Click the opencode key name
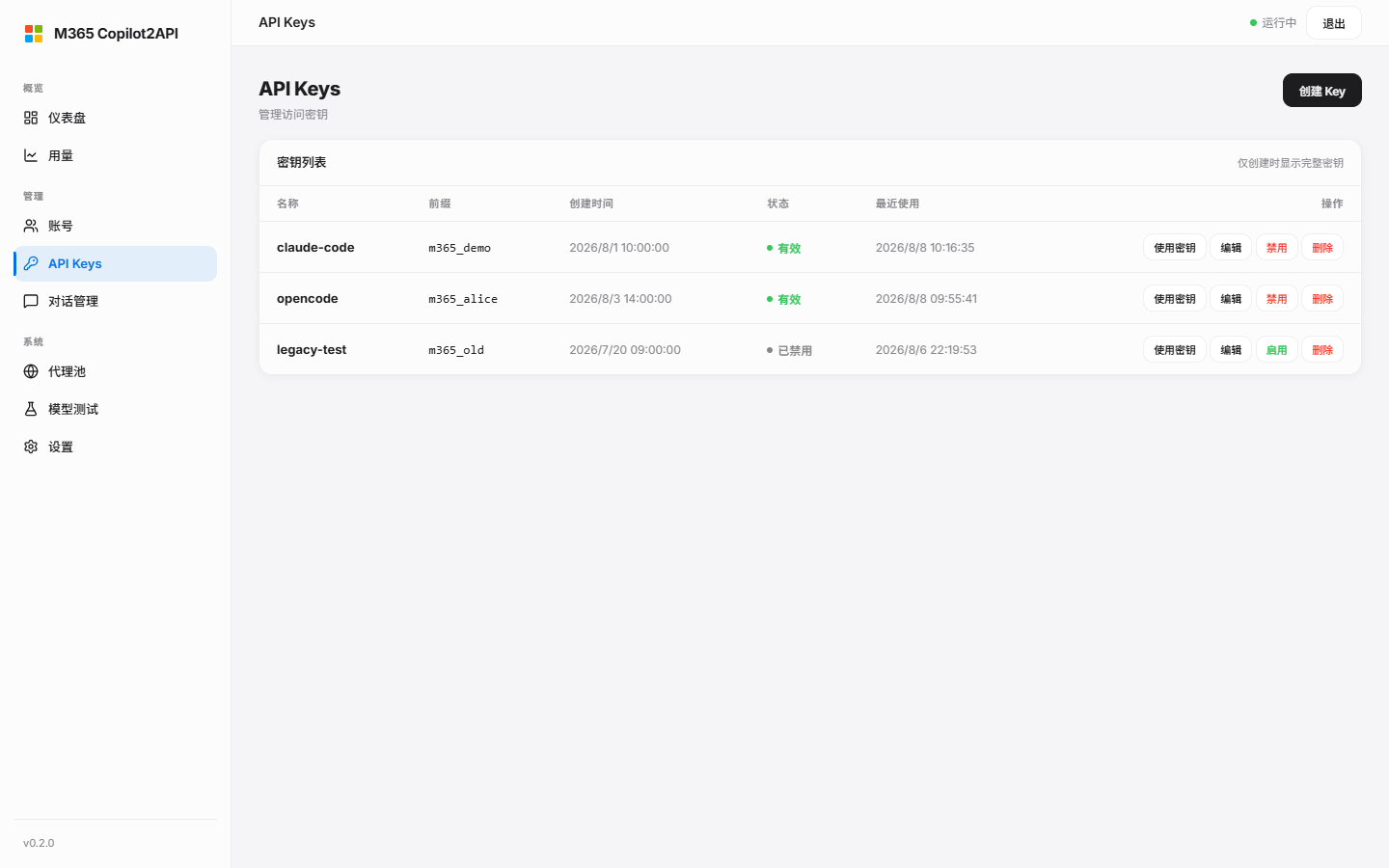Viewport: 1389px width, 868px height. pyautogui.click(x=308, y=299)
